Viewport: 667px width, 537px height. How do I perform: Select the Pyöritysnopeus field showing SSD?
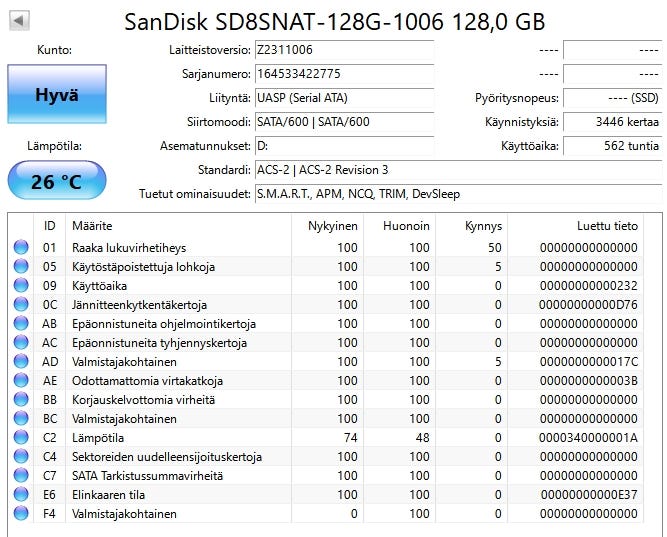613,98
